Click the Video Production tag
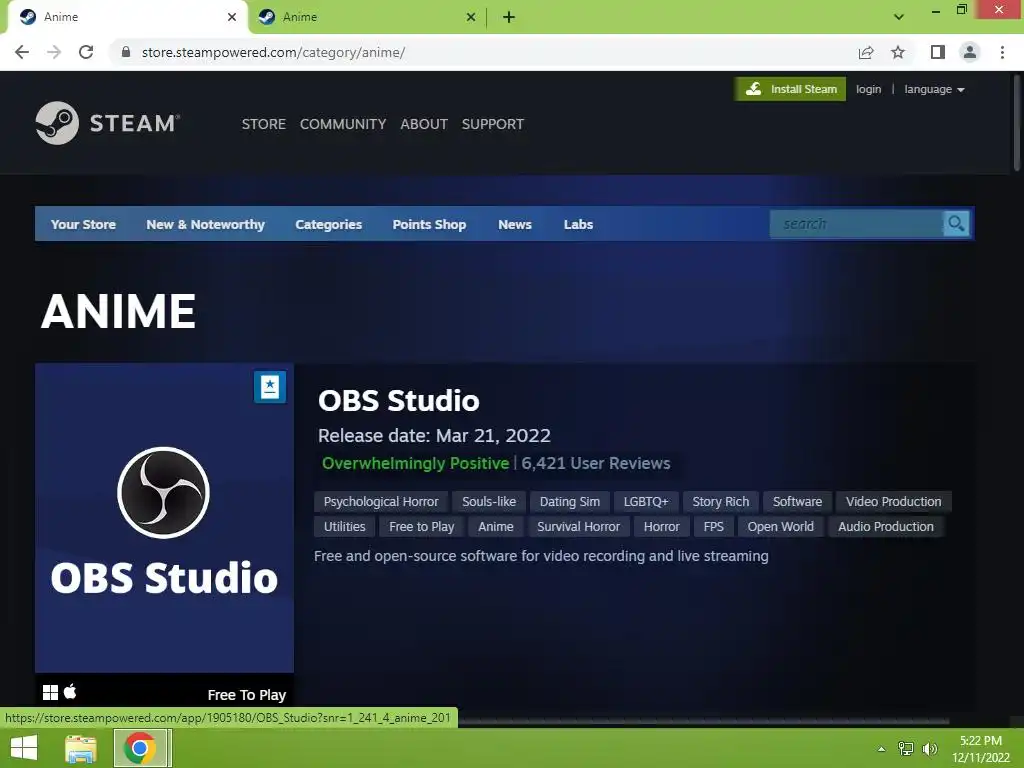Viewport: 1024px width, 768px height. (x=893, y=502)
